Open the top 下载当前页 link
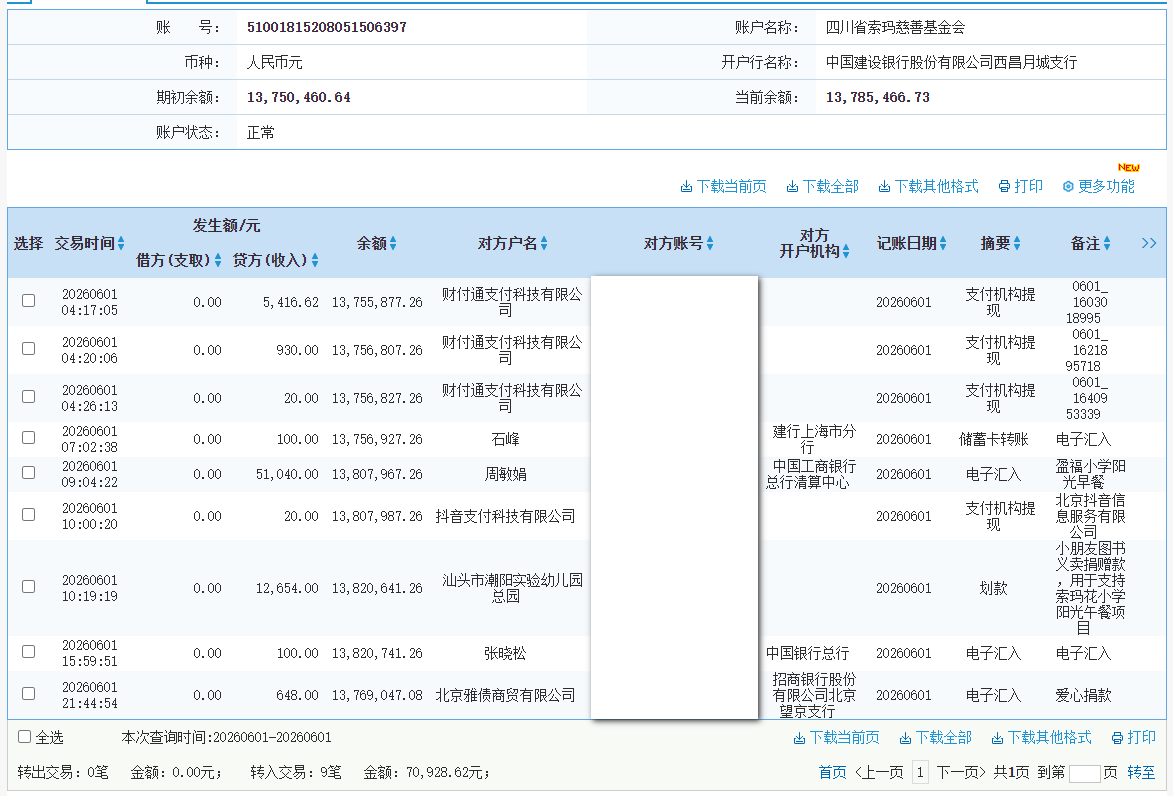This screenshot has height=796, width=1173. tap(731, 187)
